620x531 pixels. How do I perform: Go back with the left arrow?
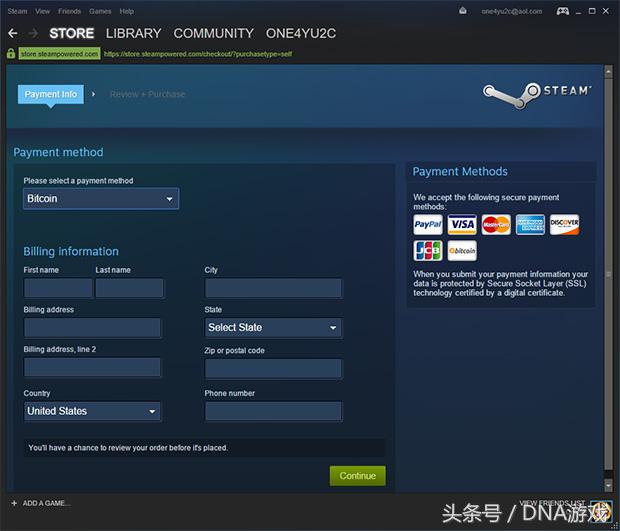click(x=13, y=33)
